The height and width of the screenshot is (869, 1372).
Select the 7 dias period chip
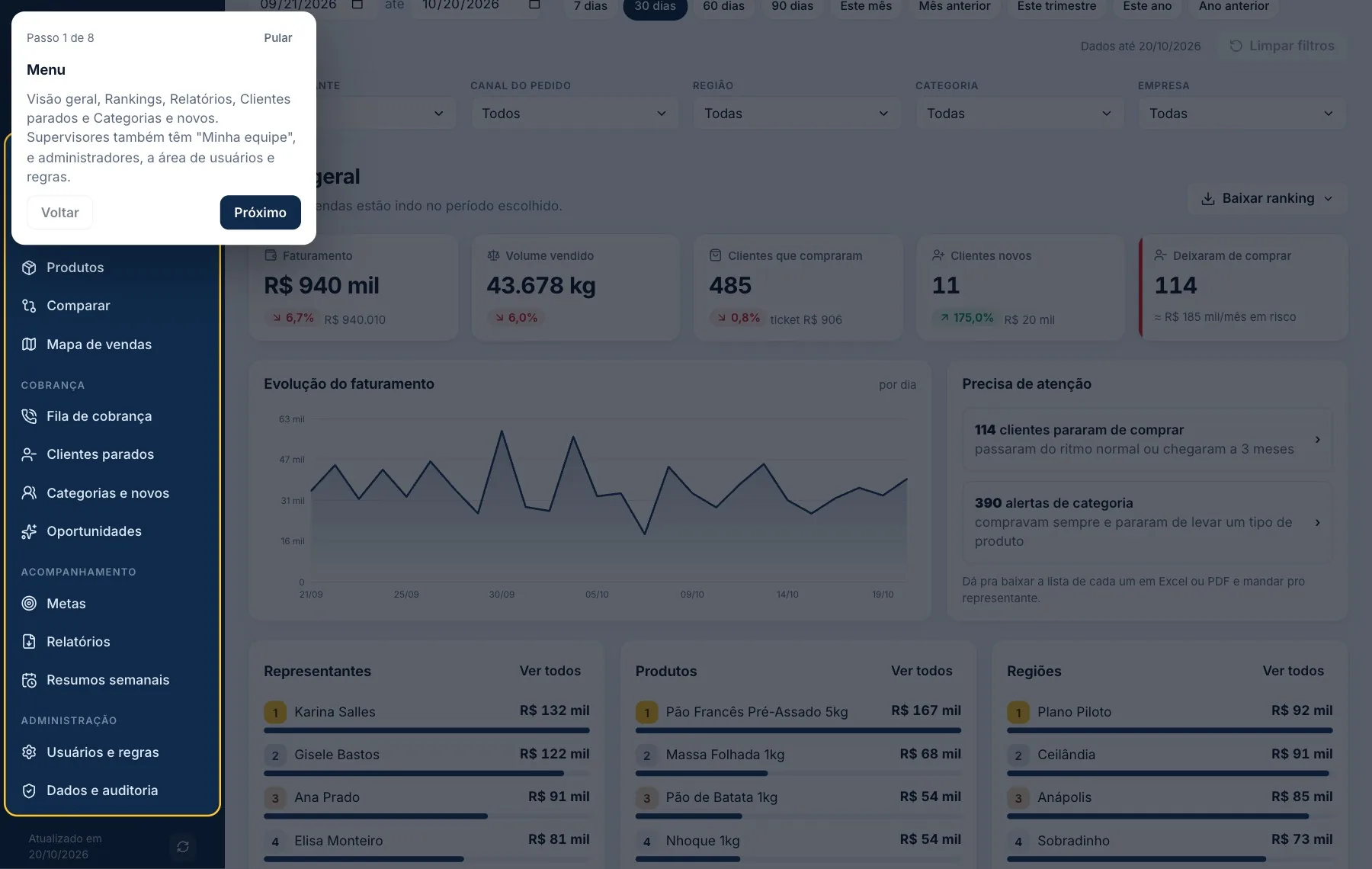click(591, 7)
